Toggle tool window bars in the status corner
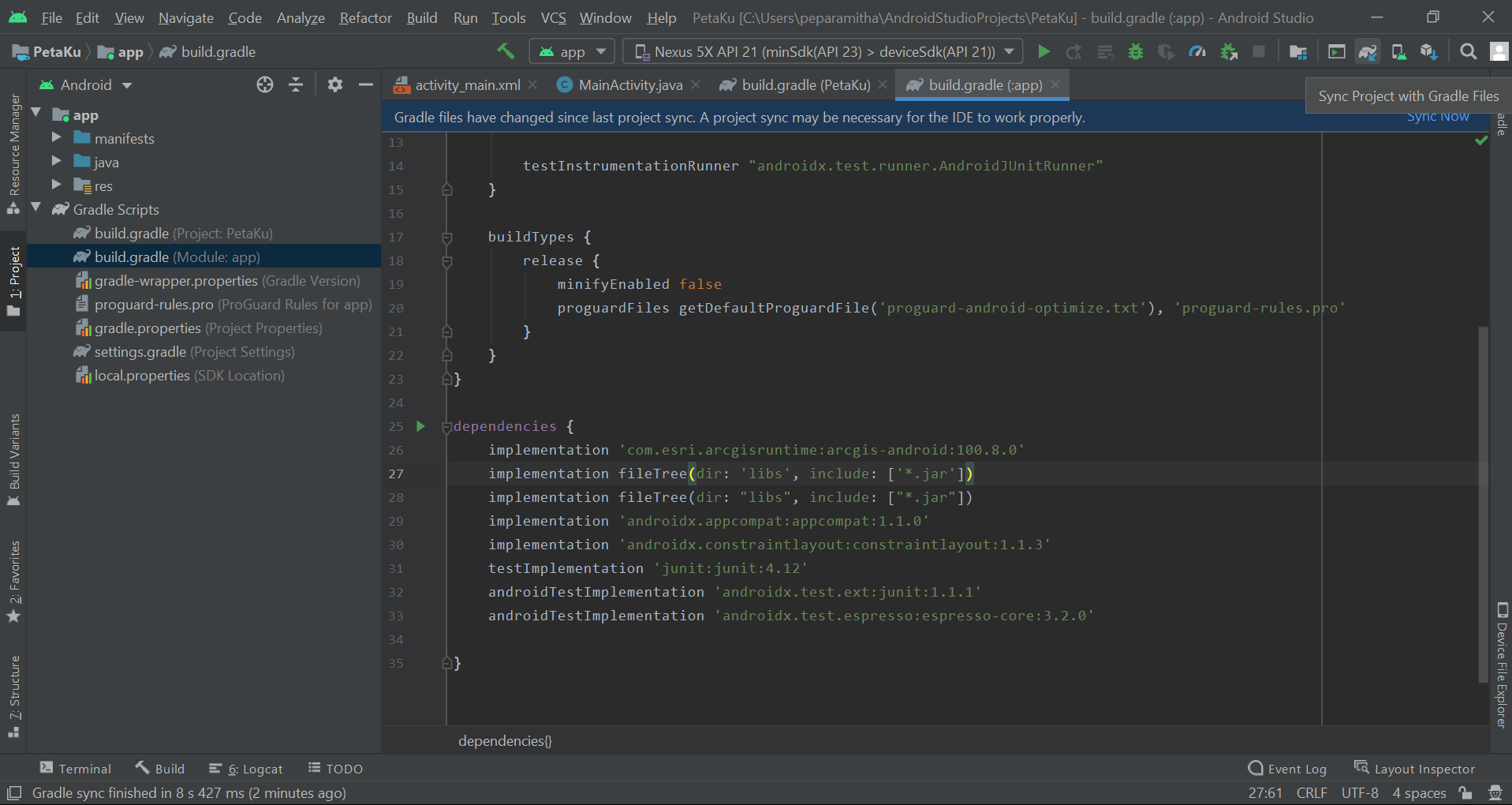The width and height of the screenshot is (1512, 805). pos(14,792)
